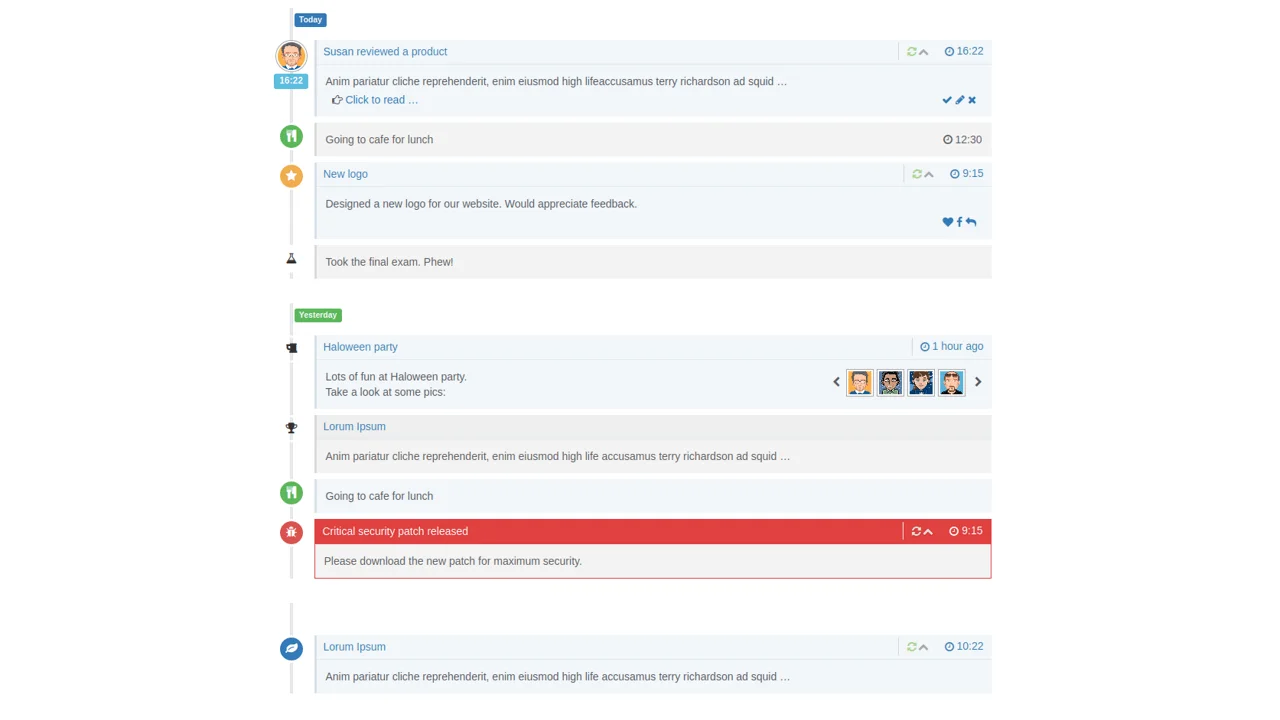
Task: Open the 'Click to read …' link
Action: click(381, 100)
